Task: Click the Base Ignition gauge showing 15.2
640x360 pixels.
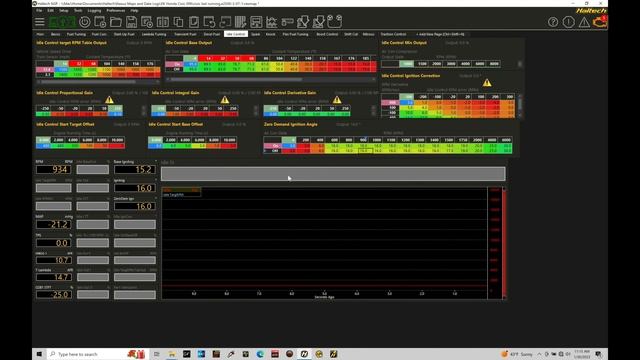Action: (135, 169)
